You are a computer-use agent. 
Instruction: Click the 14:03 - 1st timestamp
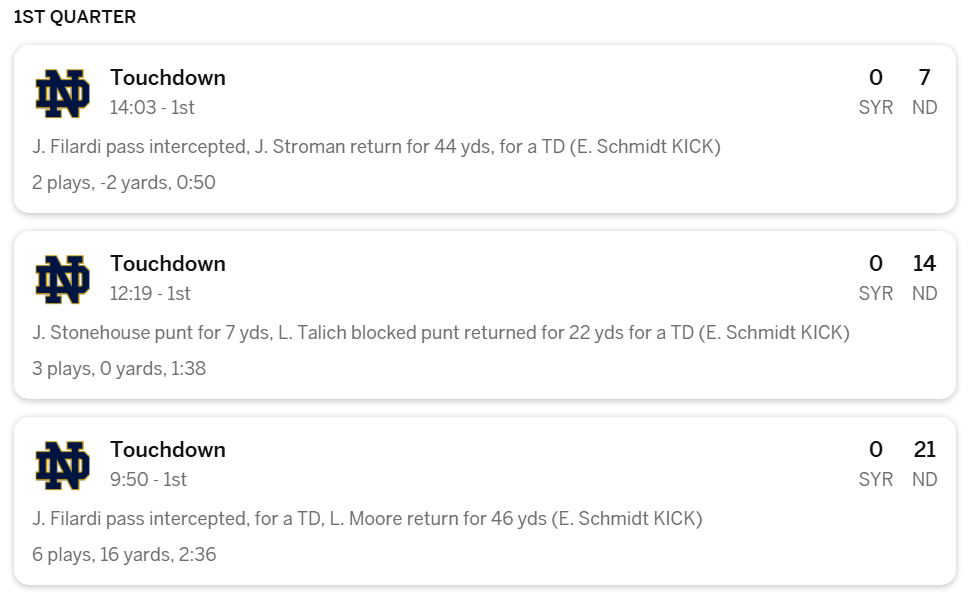coord(152,107)
